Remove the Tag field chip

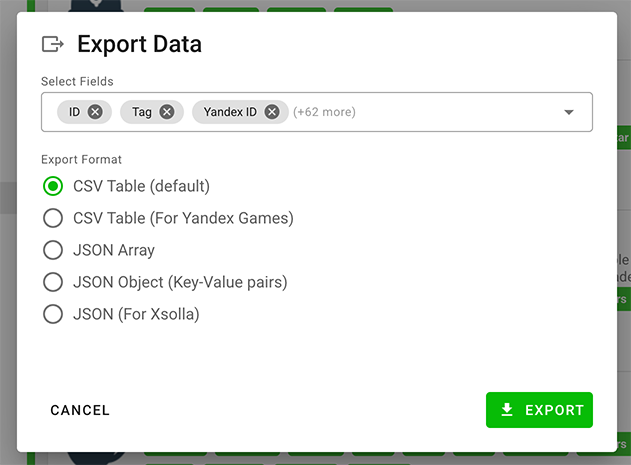click(x=167, y=112)
